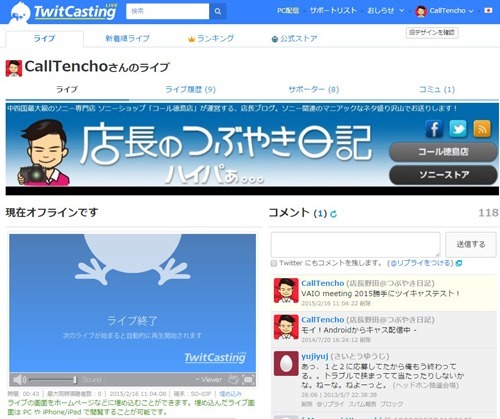Enable the Twitter にもコメント checkbox
Screen dimensions: 500x419
coord(274,263)
